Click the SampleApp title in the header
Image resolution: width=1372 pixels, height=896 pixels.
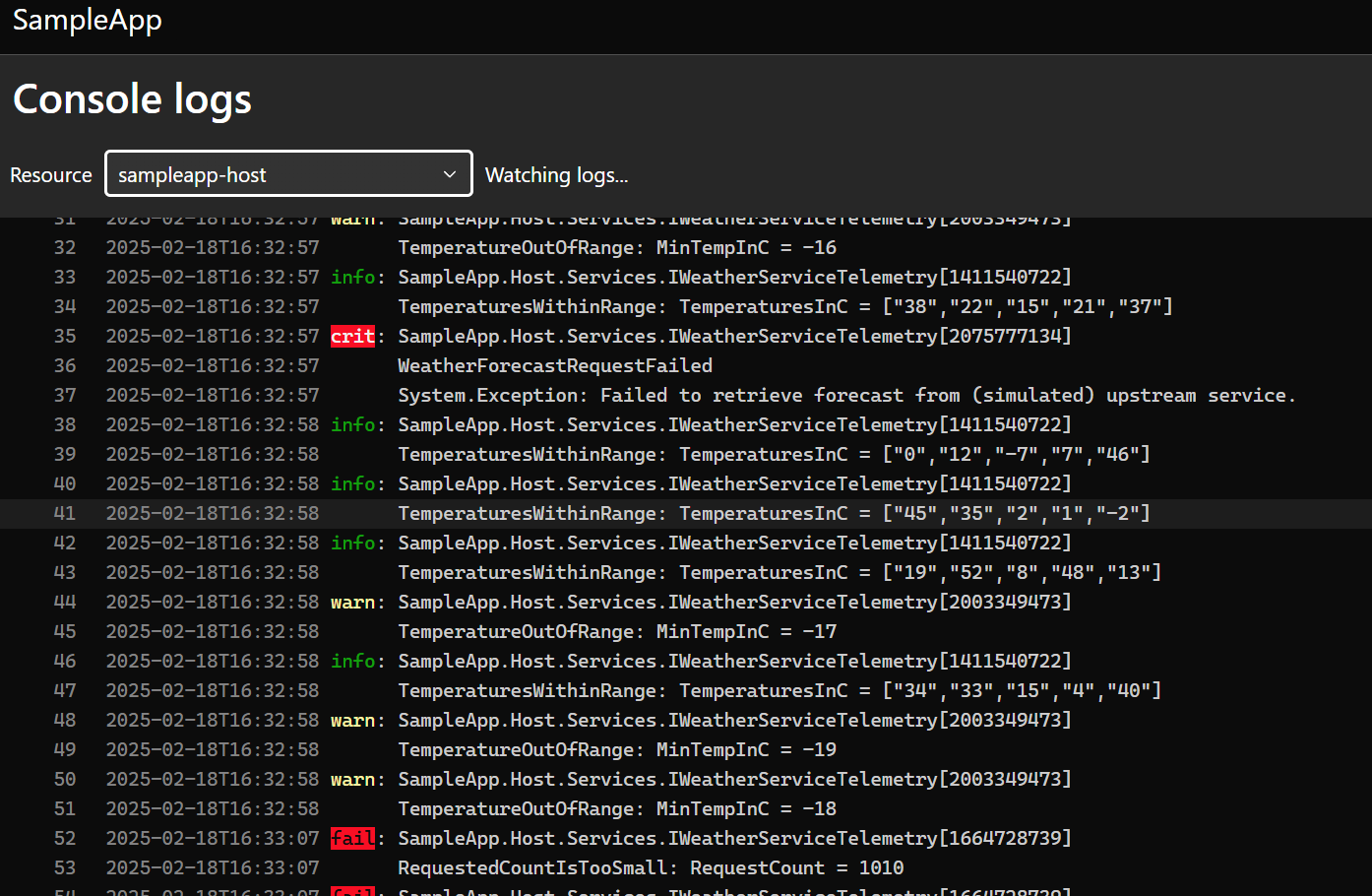(88, 20)
